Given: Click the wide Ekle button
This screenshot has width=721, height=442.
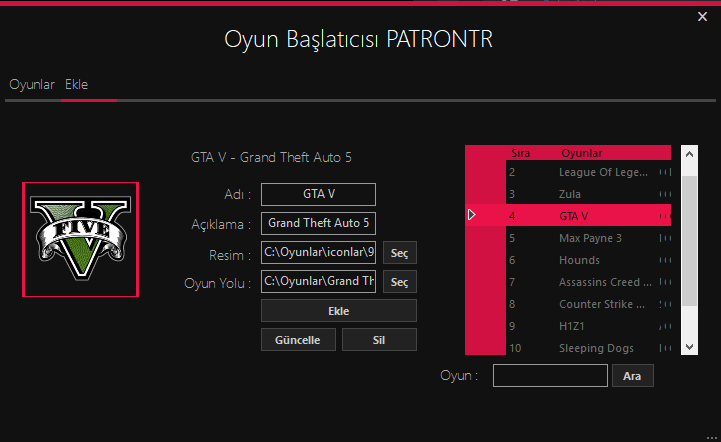Looking at the screenshot, I should pos(339,311).
